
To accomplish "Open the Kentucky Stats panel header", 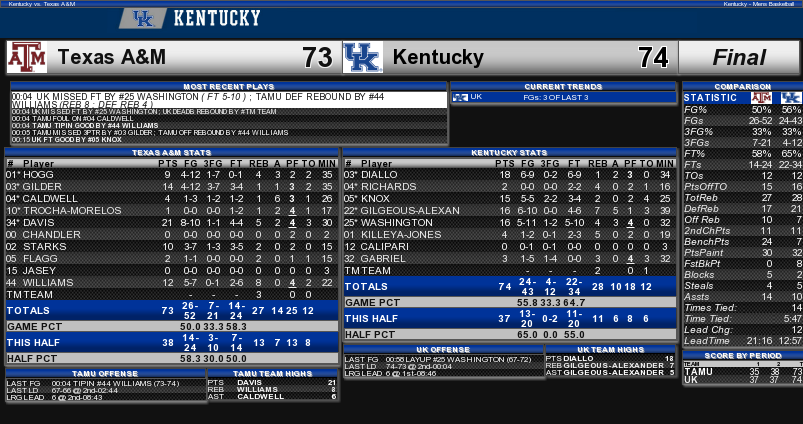I will pyautogui.click(x=510, y=153).
